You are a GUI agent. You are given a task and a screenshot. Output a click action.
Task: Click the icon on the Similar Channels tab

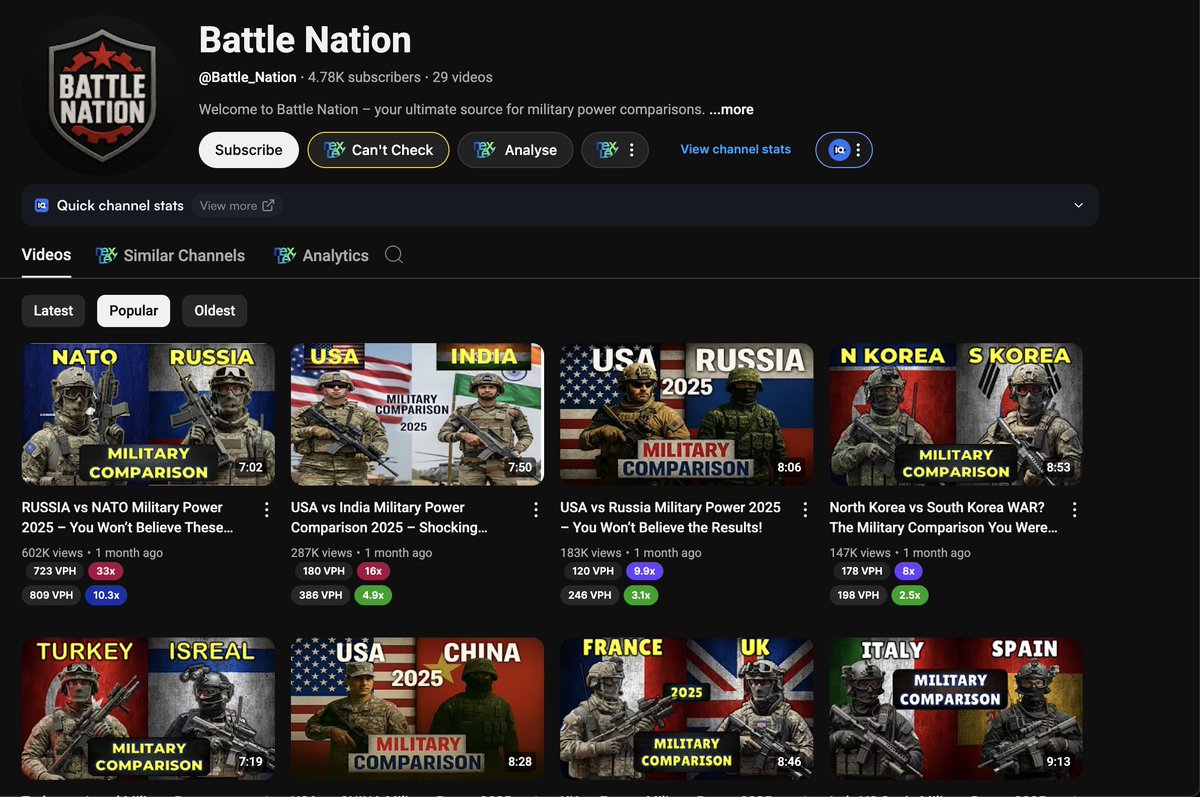pos(106,255)
